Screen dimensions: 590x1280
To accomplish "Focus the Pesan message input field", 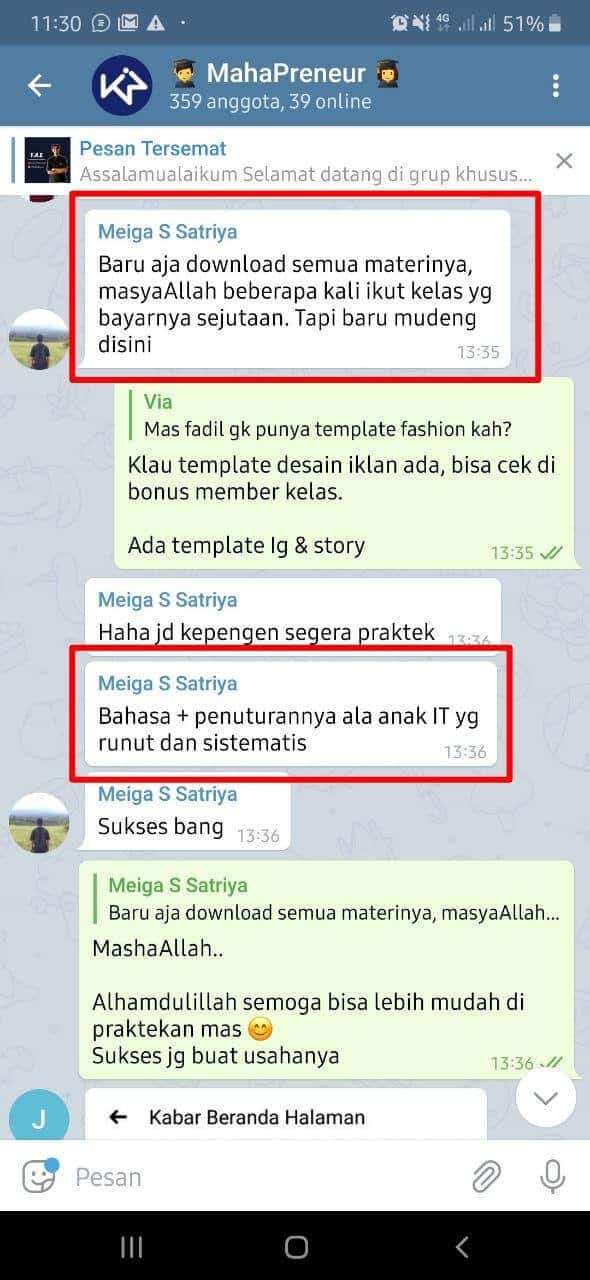I will [265, 1177].
